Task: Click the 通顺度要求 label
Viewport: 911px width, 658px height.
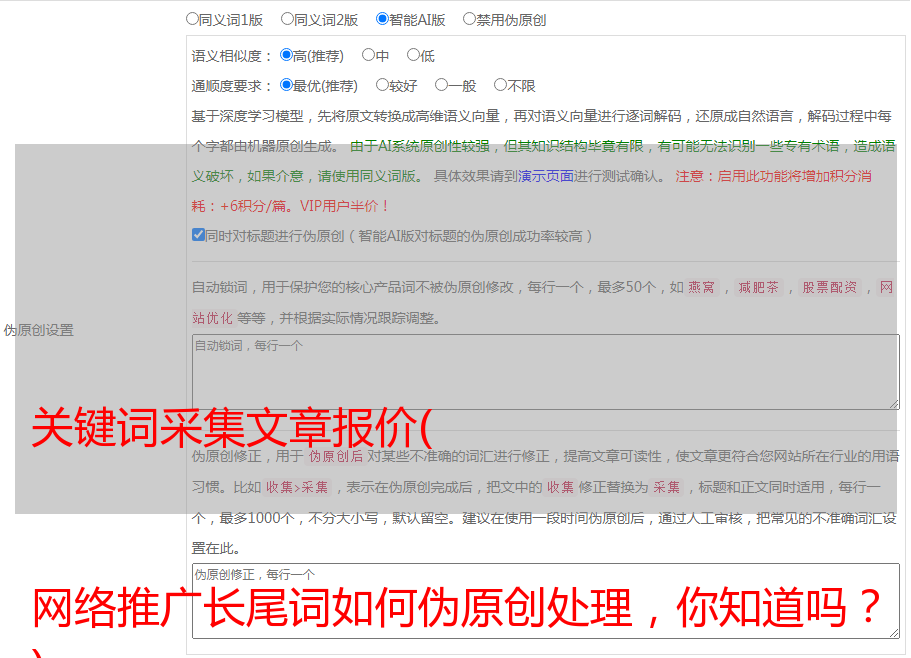Action: 227,87
